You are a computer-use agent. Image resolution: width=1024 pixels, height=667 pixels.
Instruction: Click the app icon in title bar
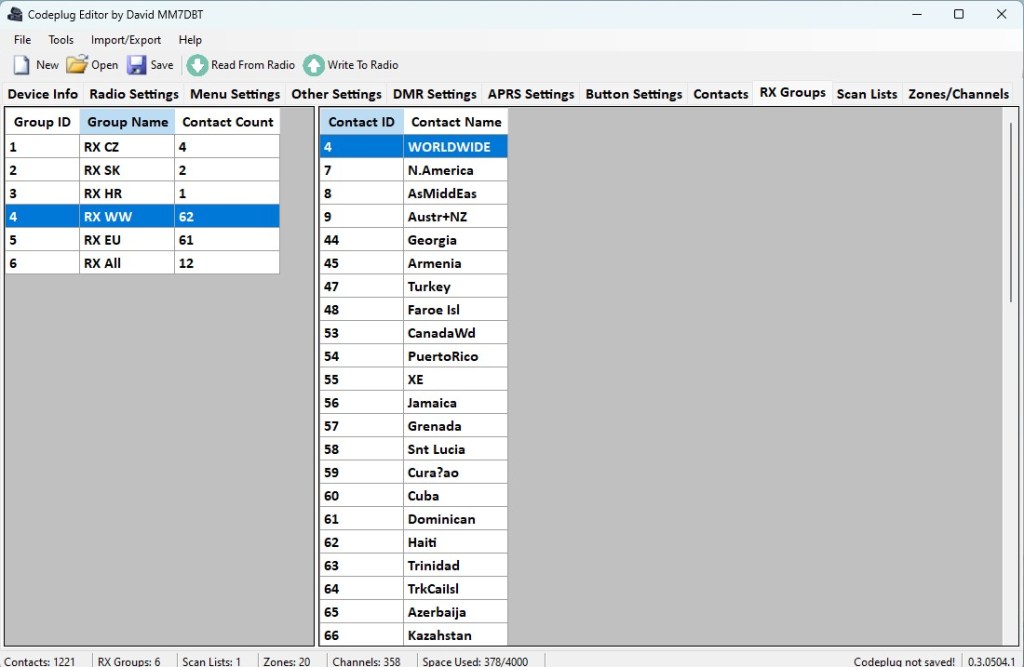(15, 14)
